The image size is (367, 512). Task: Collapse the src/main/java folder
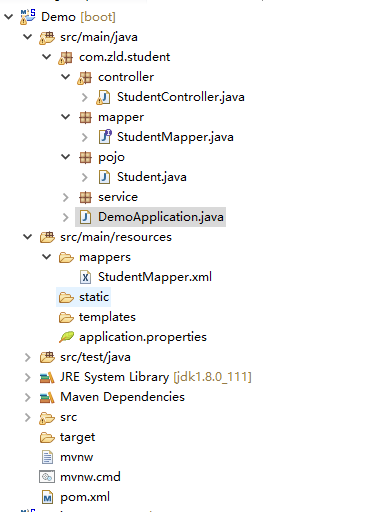click(28, 37)
